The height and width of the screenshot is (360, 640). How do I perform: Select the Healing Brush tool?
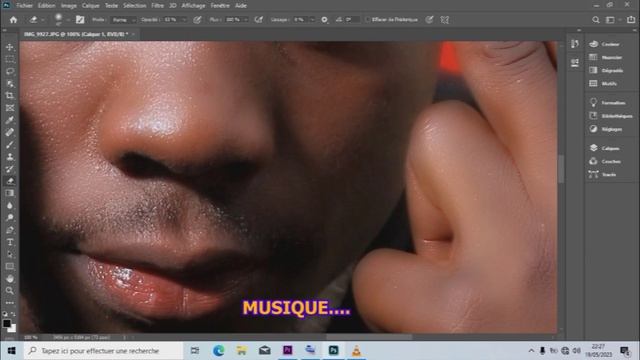pyautogui.click(x=10, y=133)
